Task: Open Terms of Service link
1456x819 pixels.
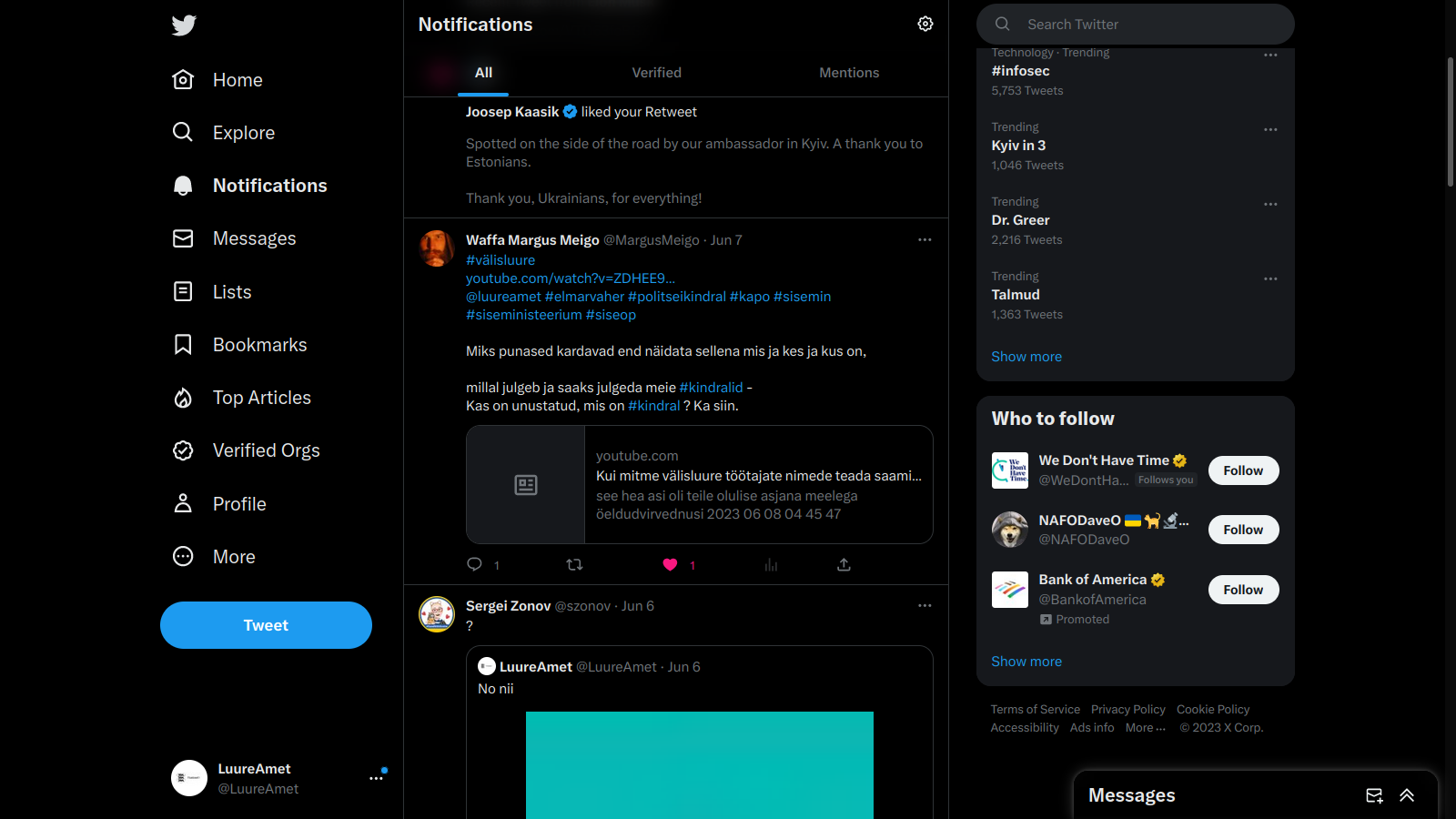Action: (1036, 710)
